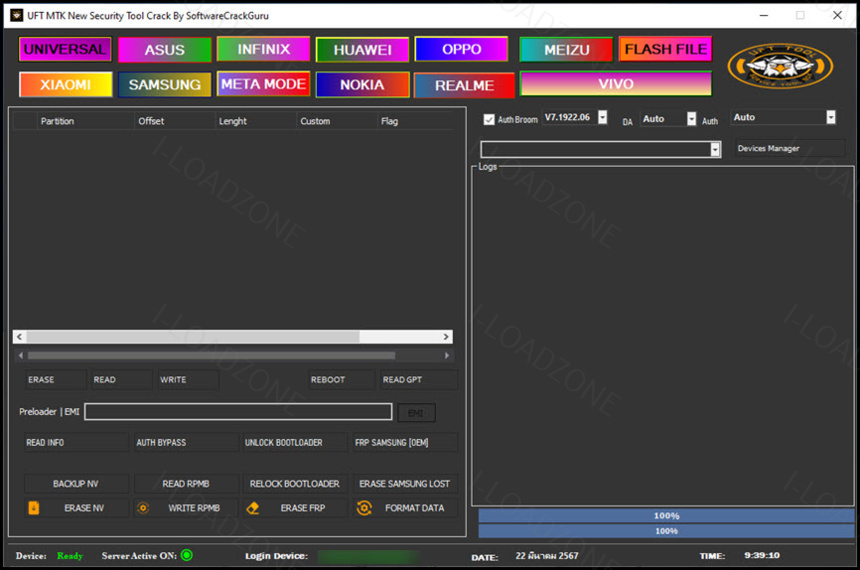Toggle the Auth Broom checkbox

pos(489,119)
